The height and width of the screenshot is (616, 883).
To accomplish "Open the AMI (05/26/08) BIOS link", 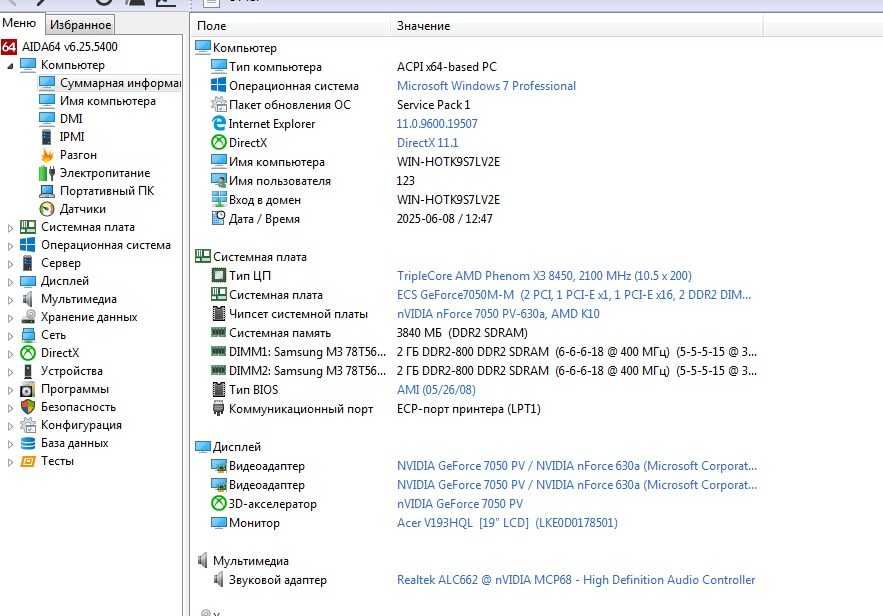I will pyautogui.click(x=436, y=390).
